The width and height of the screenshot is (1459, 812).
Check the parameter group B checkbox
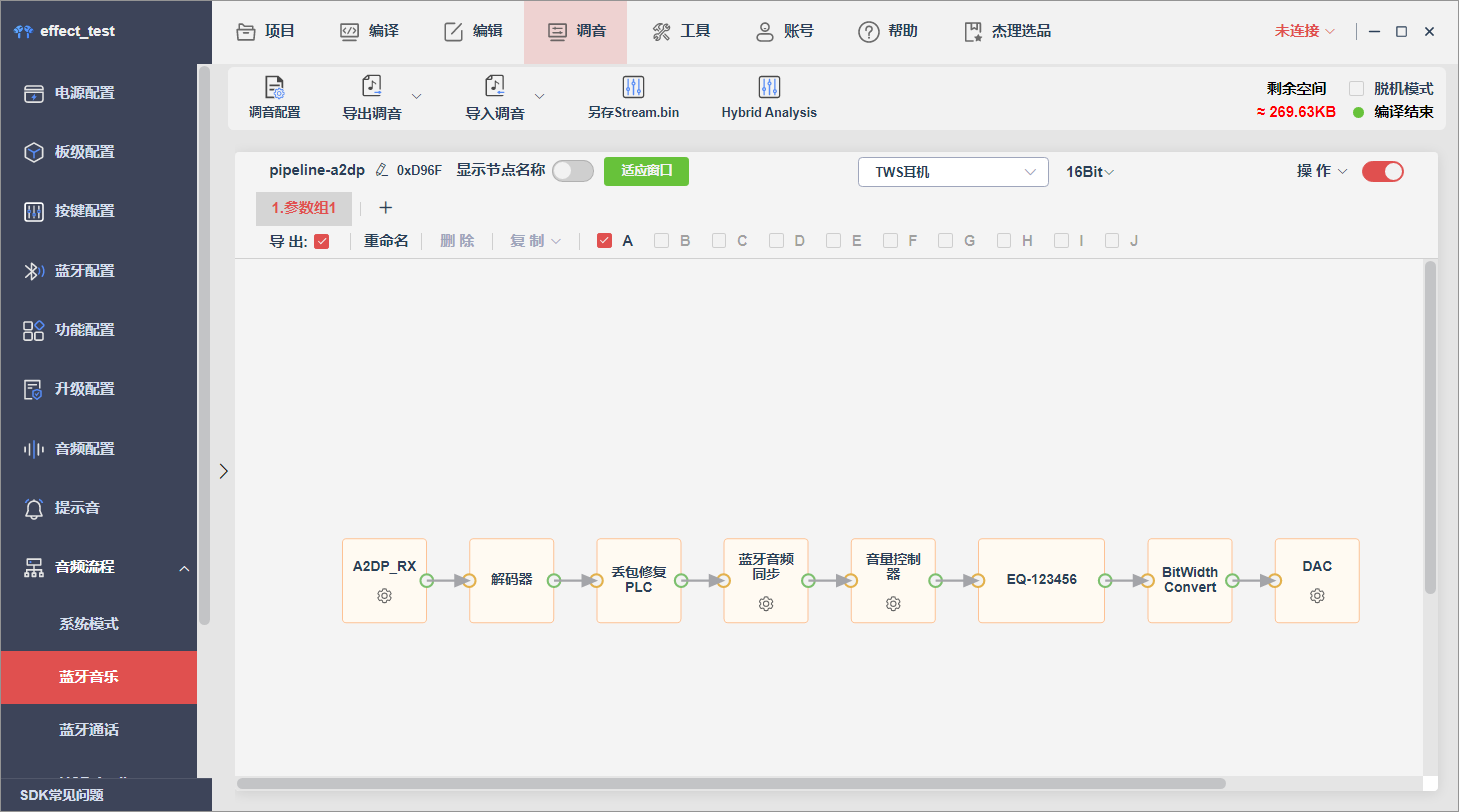[x=661, y=241]
